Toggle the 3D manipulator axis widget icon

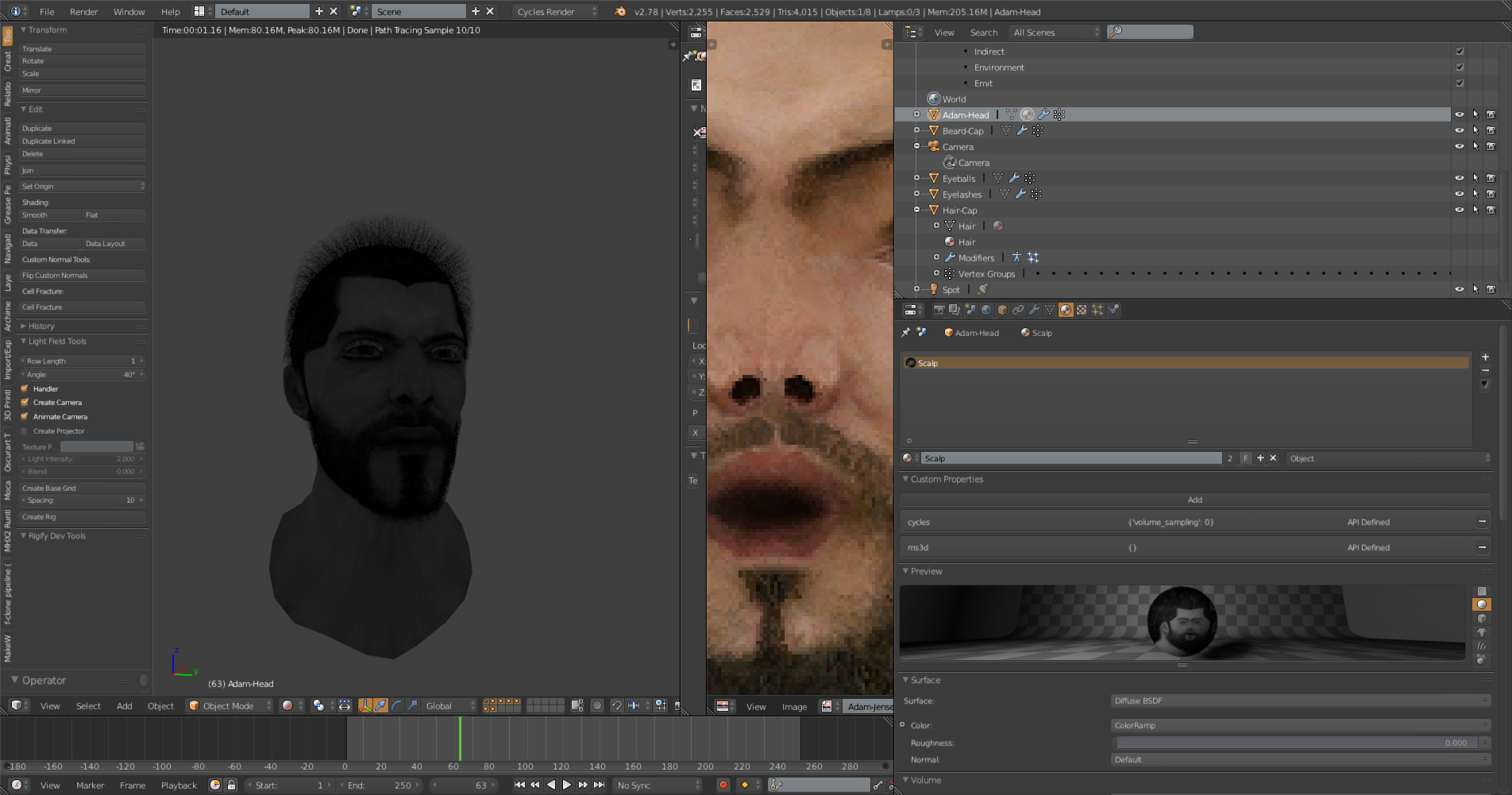365,705
